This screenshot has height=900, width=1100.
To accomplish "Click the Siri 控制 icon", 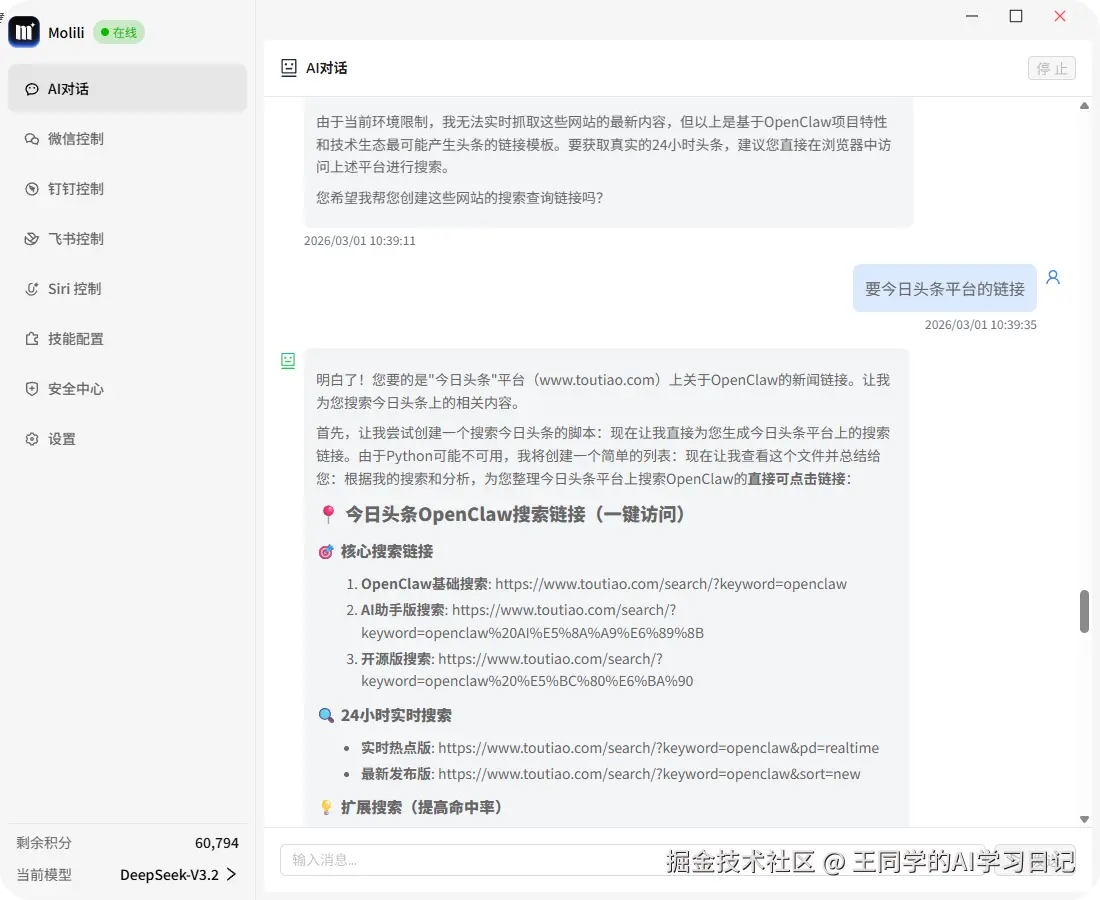I will pos(32,289).
